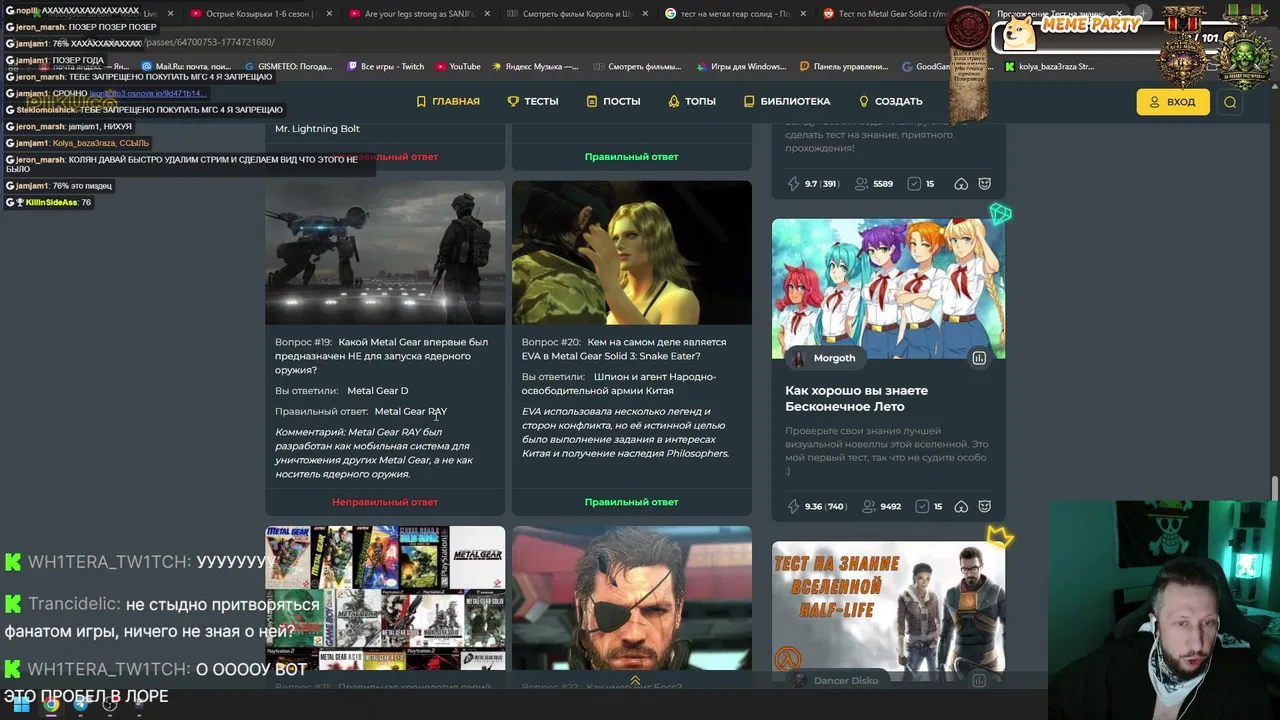1280x720 pixels.
Task: Open the YouTube bookmark
Action: click(x=458, y=67)
